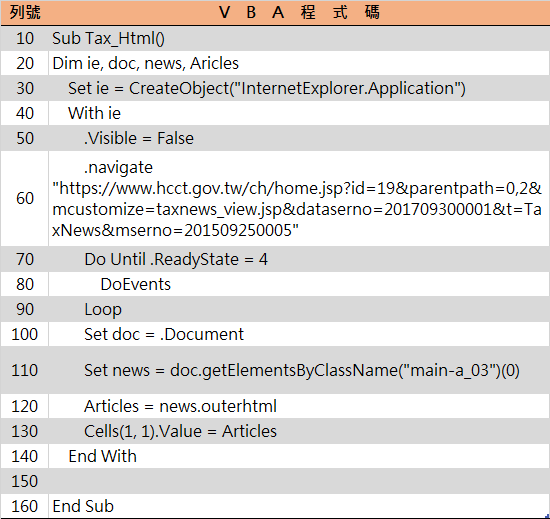Click the With ie code cell
The height and width of the screenshot is (519, 550).
tap(299, 113)
